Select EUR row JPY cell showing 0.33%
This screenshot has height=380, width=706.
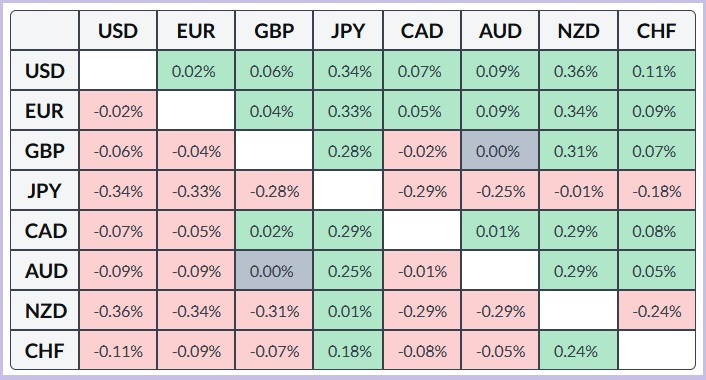click(x=348, y=110)
